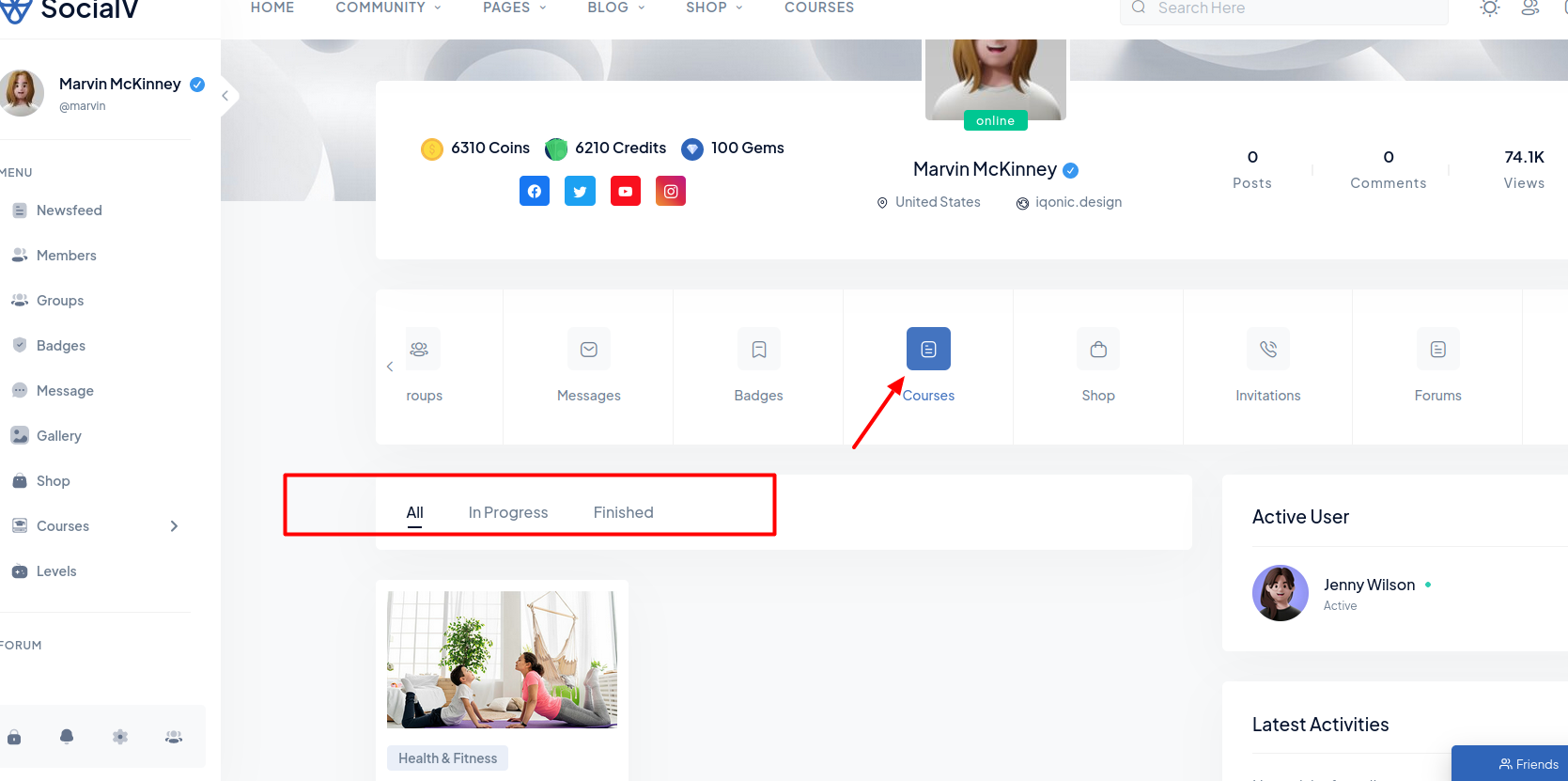Open the Facebook social link icon
The width and height of the screenshot is (1568, 781).
pos(535,191)
